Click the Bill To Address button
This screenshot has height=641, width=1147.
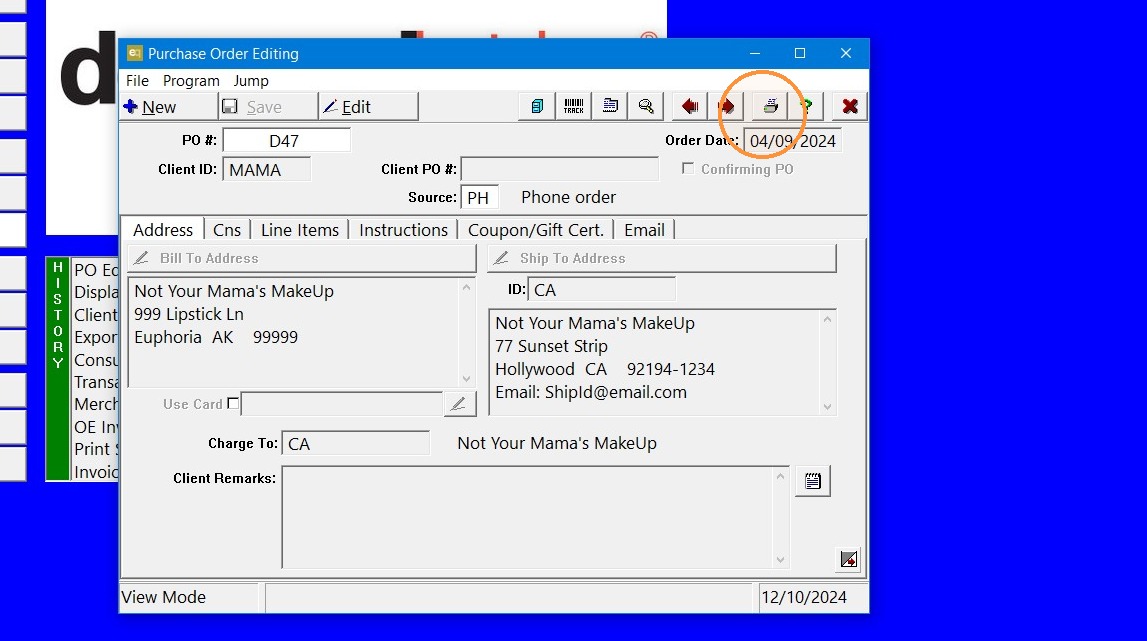pos(301,258)
